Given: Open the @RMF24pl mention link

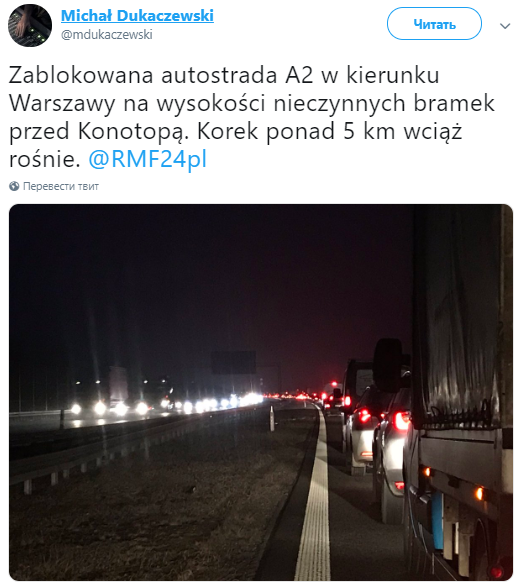Looking at the screenshot, I should pyautogui.click(x=147, y=159).
